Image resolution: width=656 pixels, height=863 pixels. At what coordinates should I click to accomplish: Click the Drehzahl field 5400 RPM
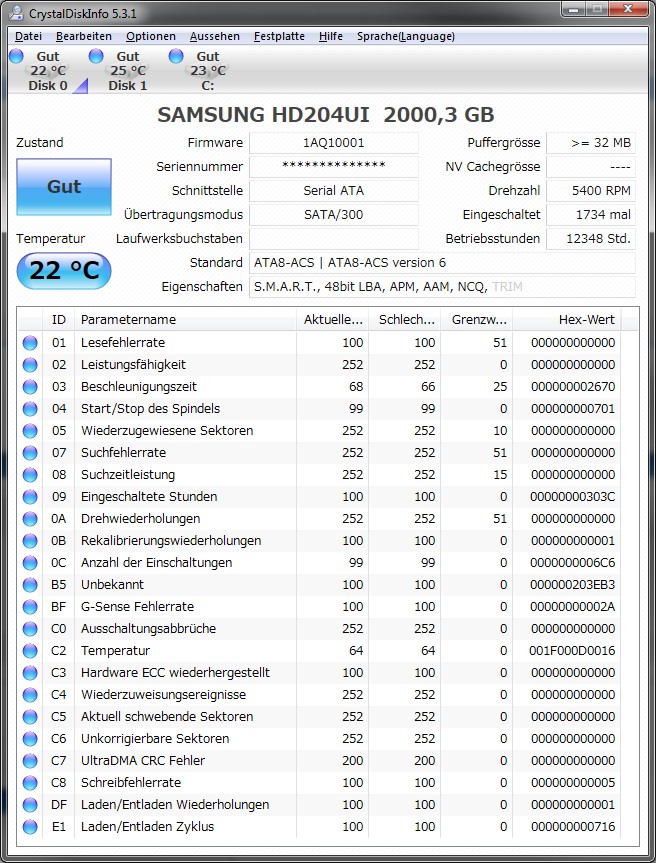591,191
